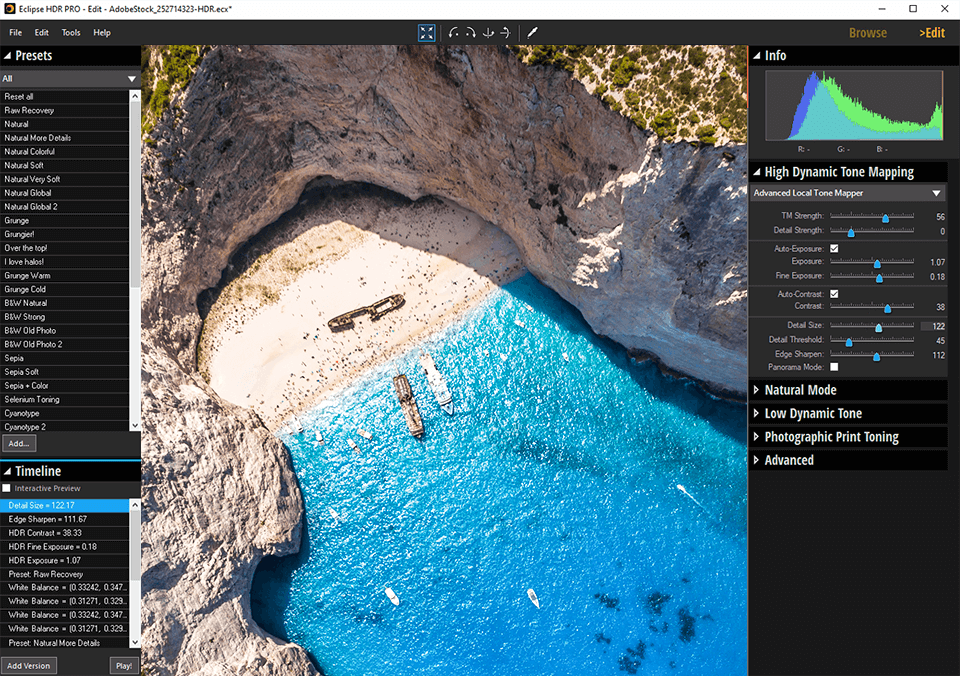The height and width of the screenshot is (676, 960).
Task: Click the Add Version button
Action: point(28,665)
